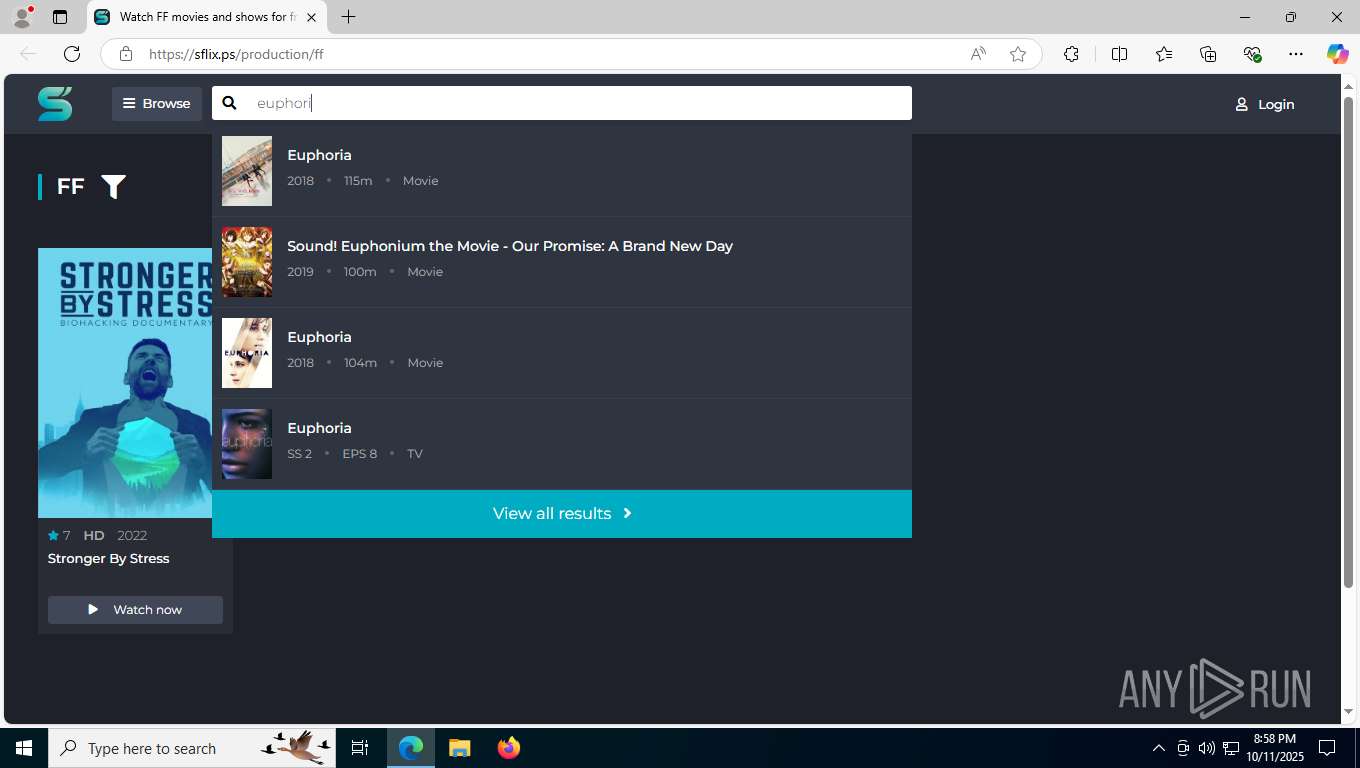Open notification center icon
1360x768 pixels.
1327,748
